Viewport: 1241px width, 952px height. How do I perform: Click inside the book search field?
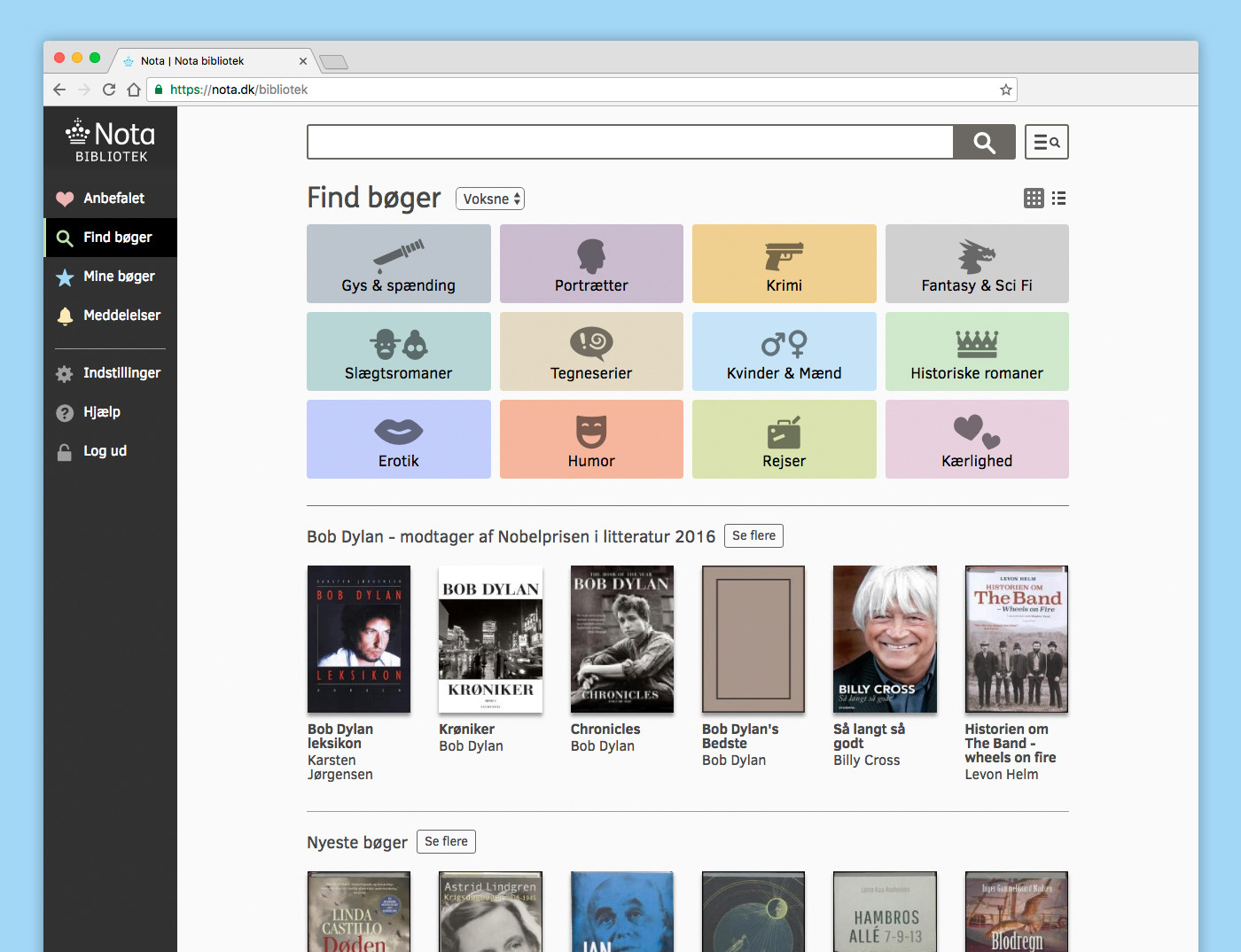click(630, 142)
